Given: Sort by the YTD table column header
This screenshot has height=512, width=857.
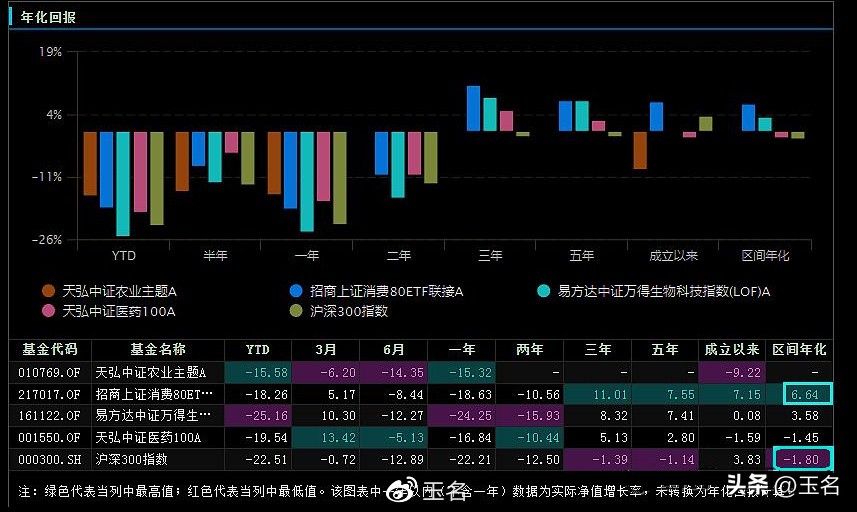Looking at the screenshot, I should (257, 350).
